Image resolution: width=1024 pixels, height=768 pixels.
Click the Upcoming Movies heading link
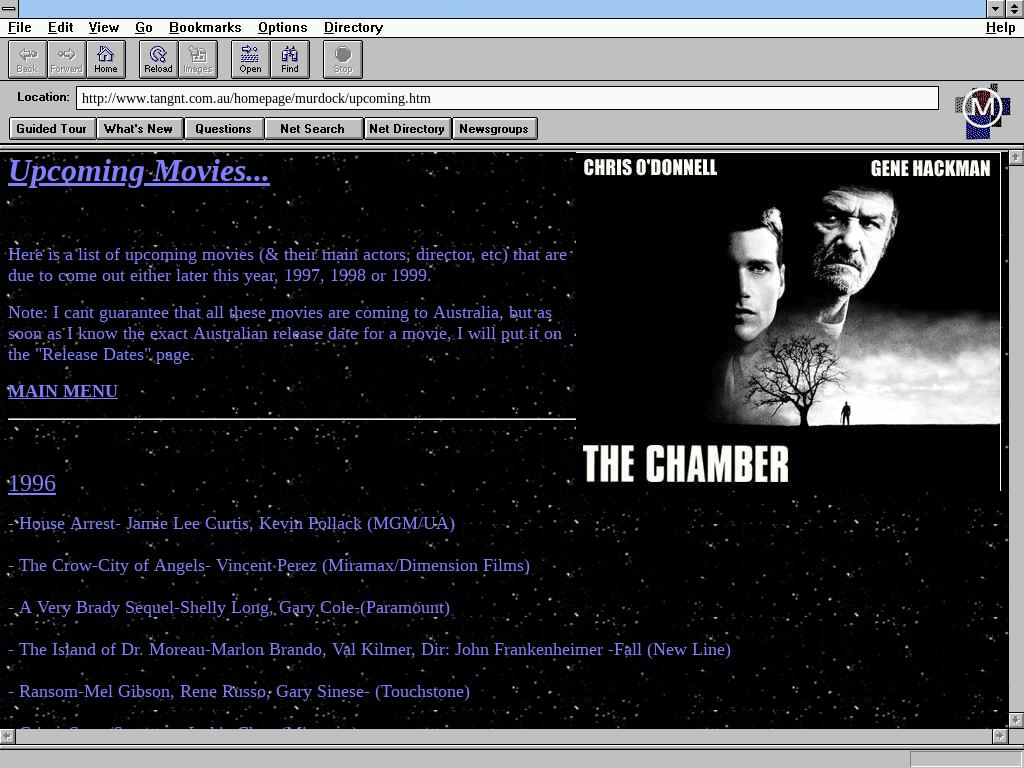[x=139, y=171]
